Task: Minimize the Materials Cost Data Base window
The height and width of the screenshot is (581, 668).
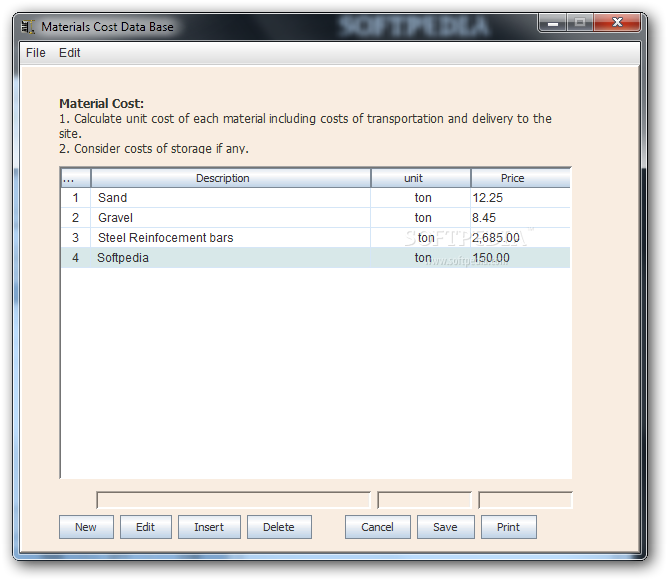Action: tap(553, 23)
